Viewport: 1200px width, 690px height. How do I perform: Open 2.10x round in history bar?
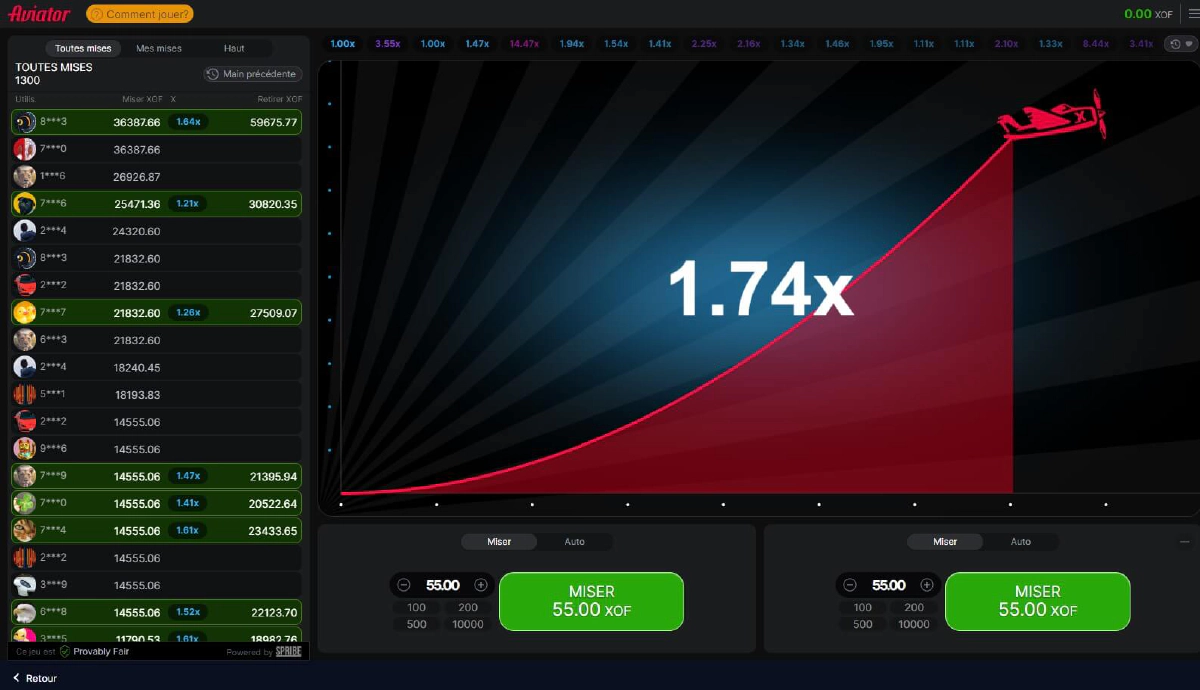point(1006,44)
